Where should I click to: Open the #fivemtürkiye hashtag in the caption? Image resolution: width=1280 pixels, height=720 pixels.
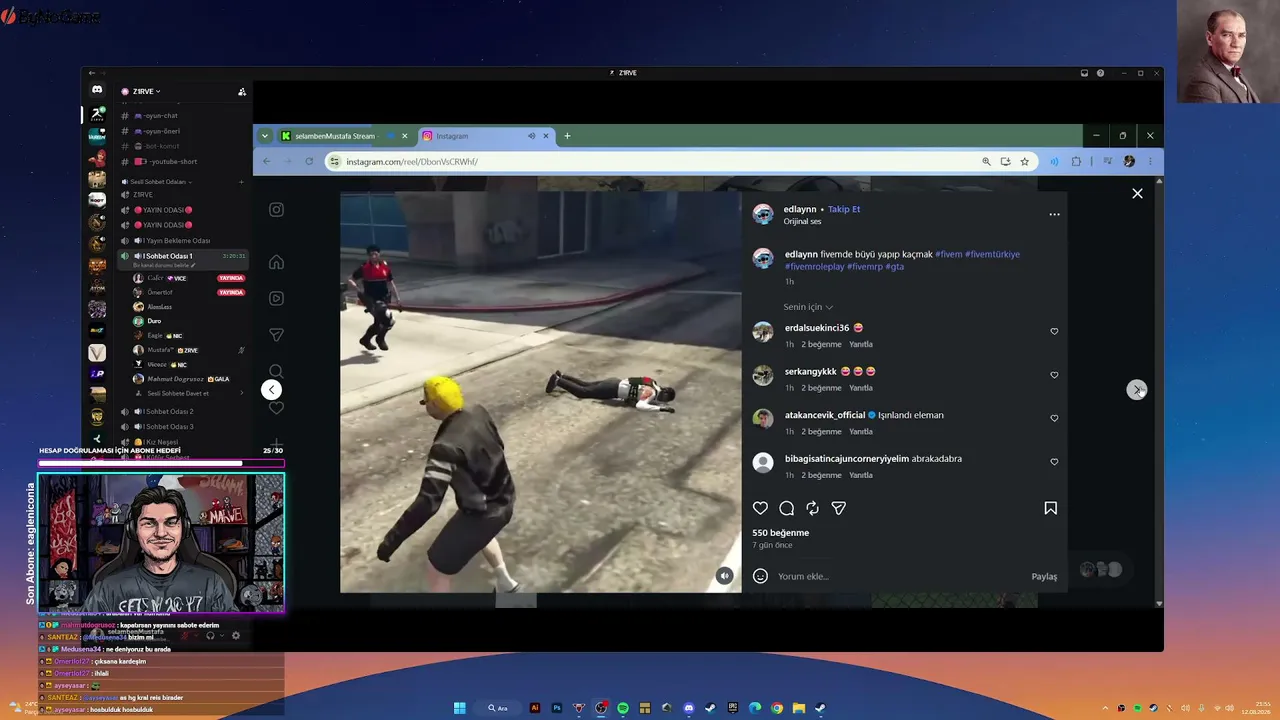[992, 254]
